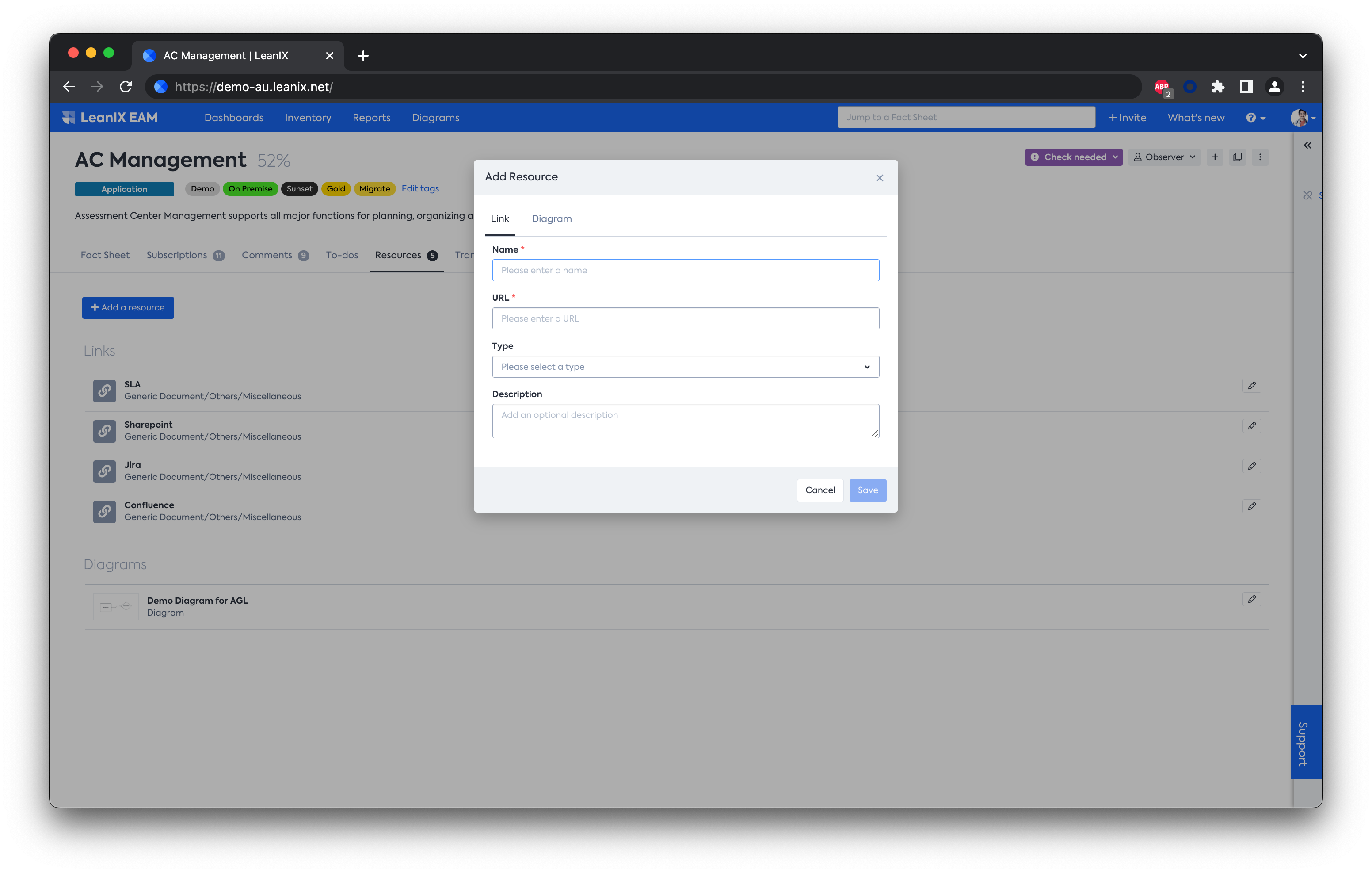Switch to the Fact Sheet tab
The width and height of the screenshot is (1372, 873).
click(105, 255)
